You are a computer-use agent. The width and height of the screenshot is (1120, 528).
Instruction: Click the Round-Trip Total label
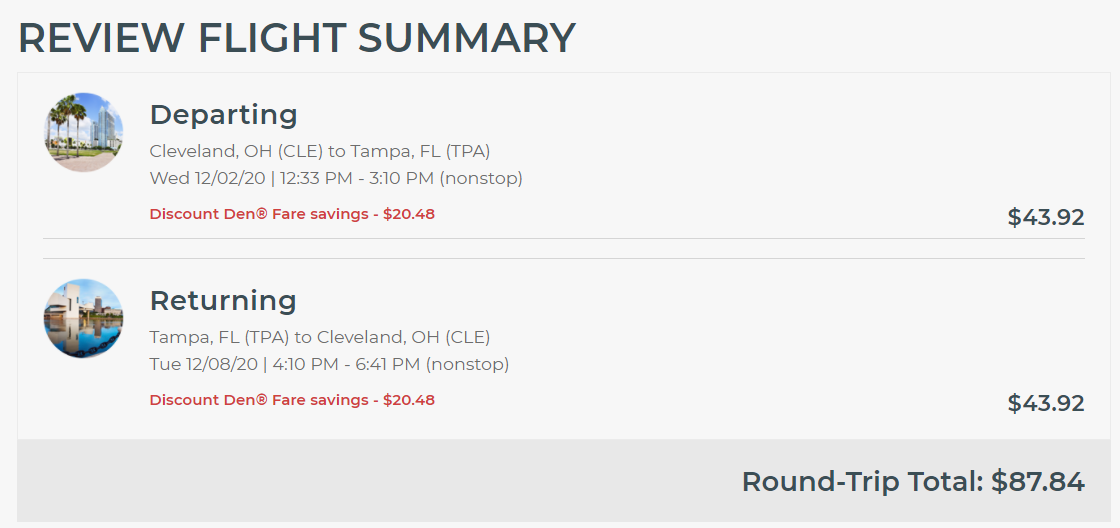pos(863,482)
